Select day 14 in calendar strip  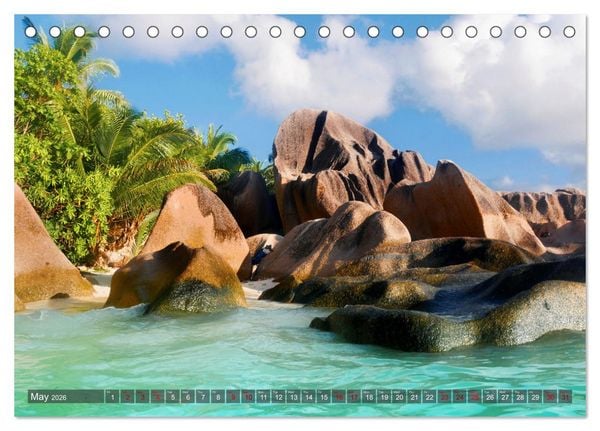309,397
